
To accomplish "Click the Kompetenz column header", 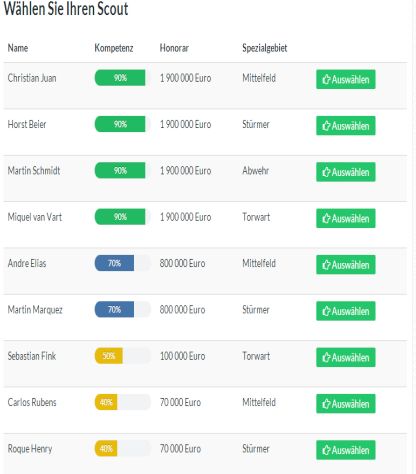I will coord(114,48).
